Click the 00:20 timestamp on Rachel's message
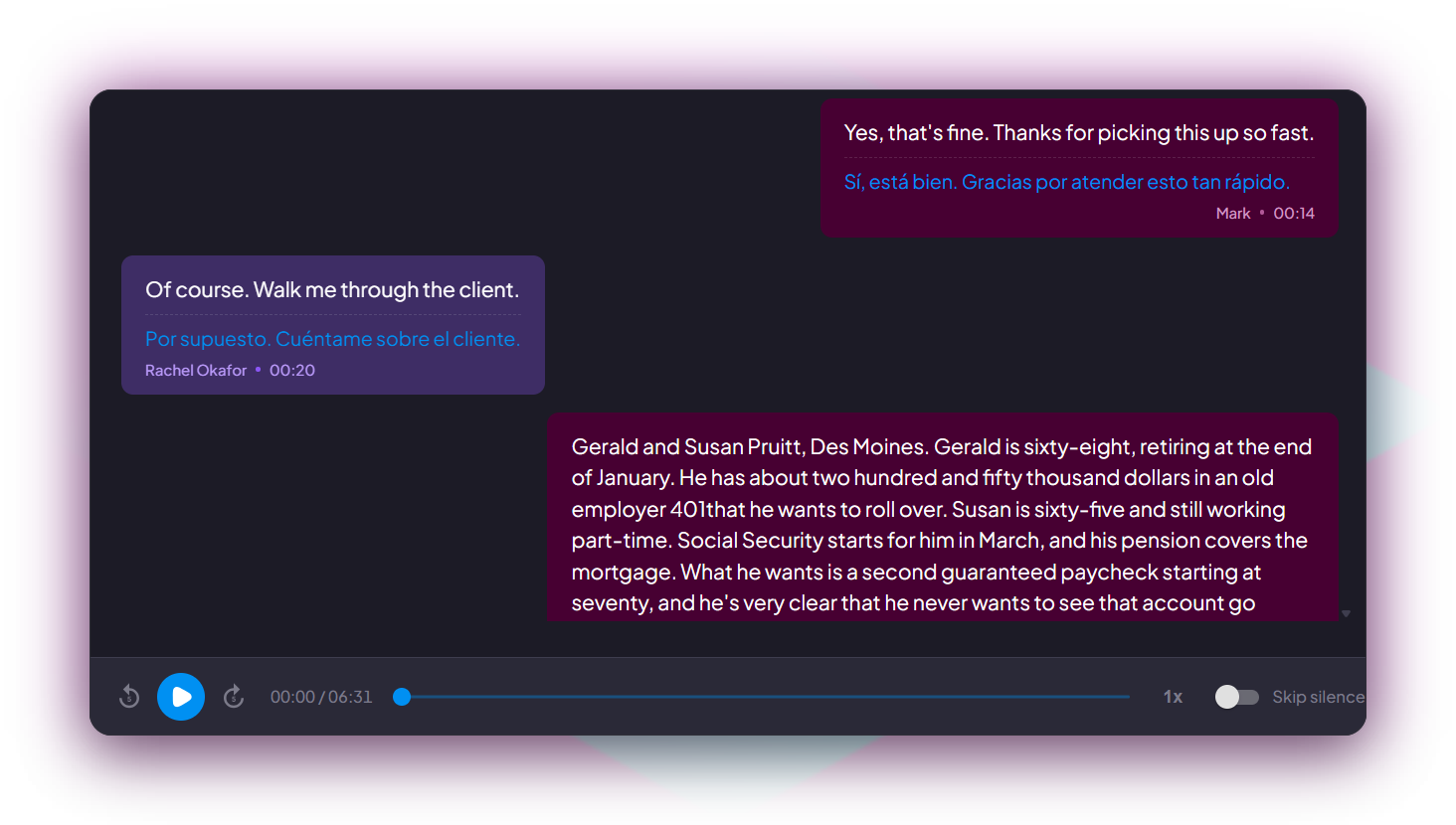Screen dimensions: 1456x825 coord(292,370)
